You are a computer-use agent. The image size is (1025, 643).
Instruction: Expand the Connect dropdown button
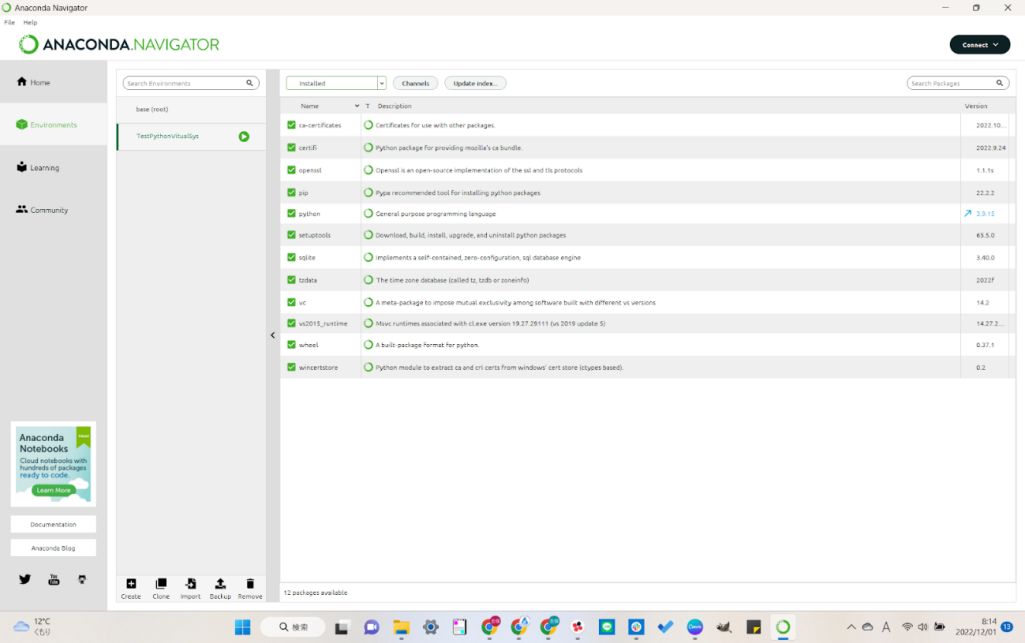pos(979,44)
